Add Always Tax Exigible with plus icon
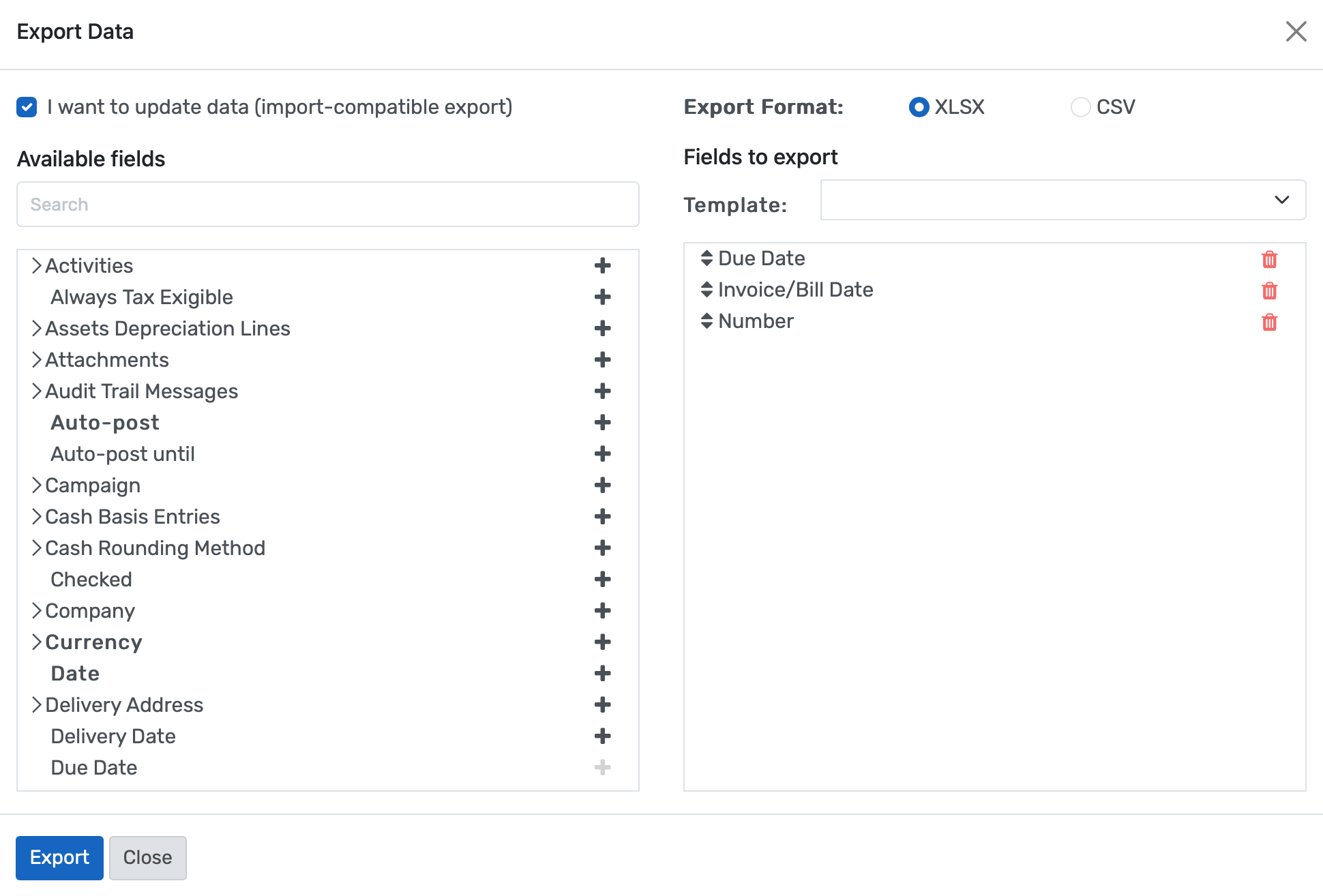The height and width of the screenshot is (896, 1323). (x=603, y=297)
